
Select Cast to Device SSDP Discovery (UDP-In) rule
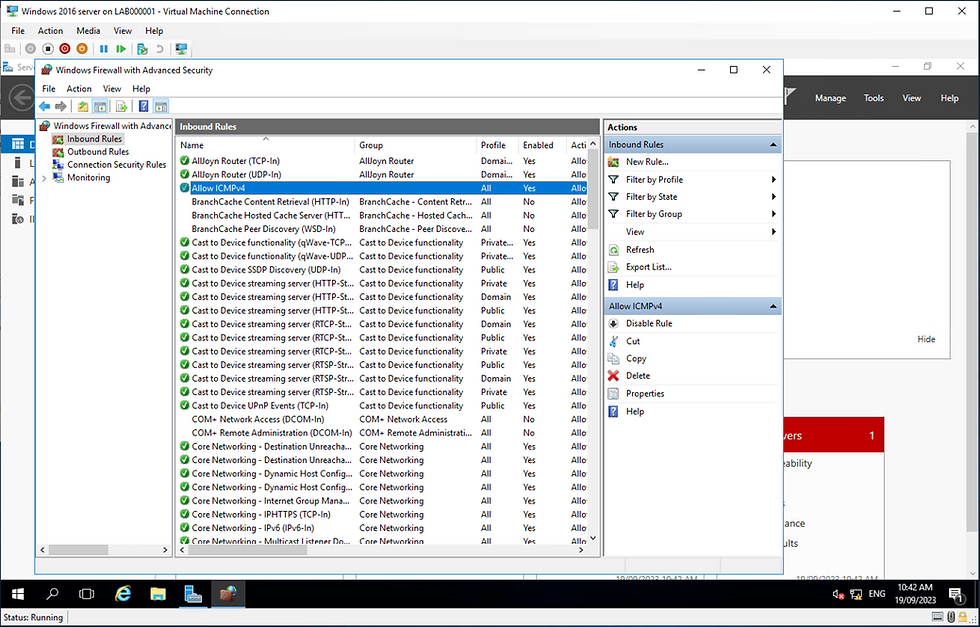tap(382, 270)
